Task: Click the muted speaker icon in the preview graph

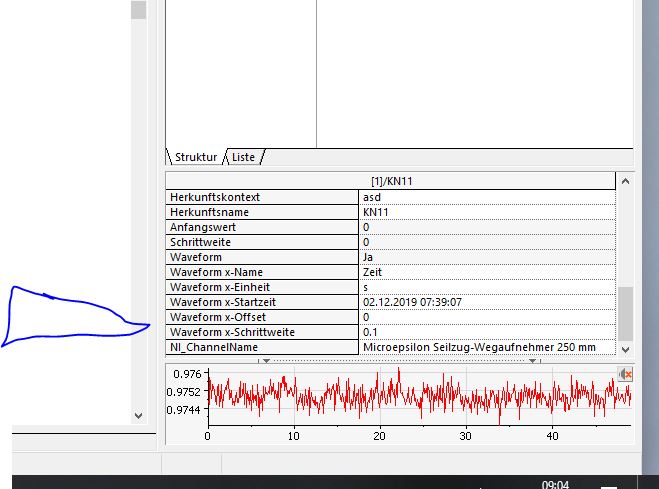Action: click(625, 374)
